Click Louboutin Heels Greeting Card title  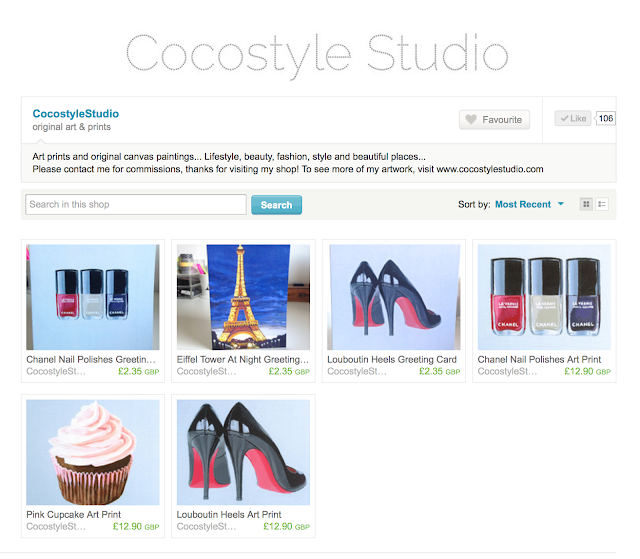(392, 359)
